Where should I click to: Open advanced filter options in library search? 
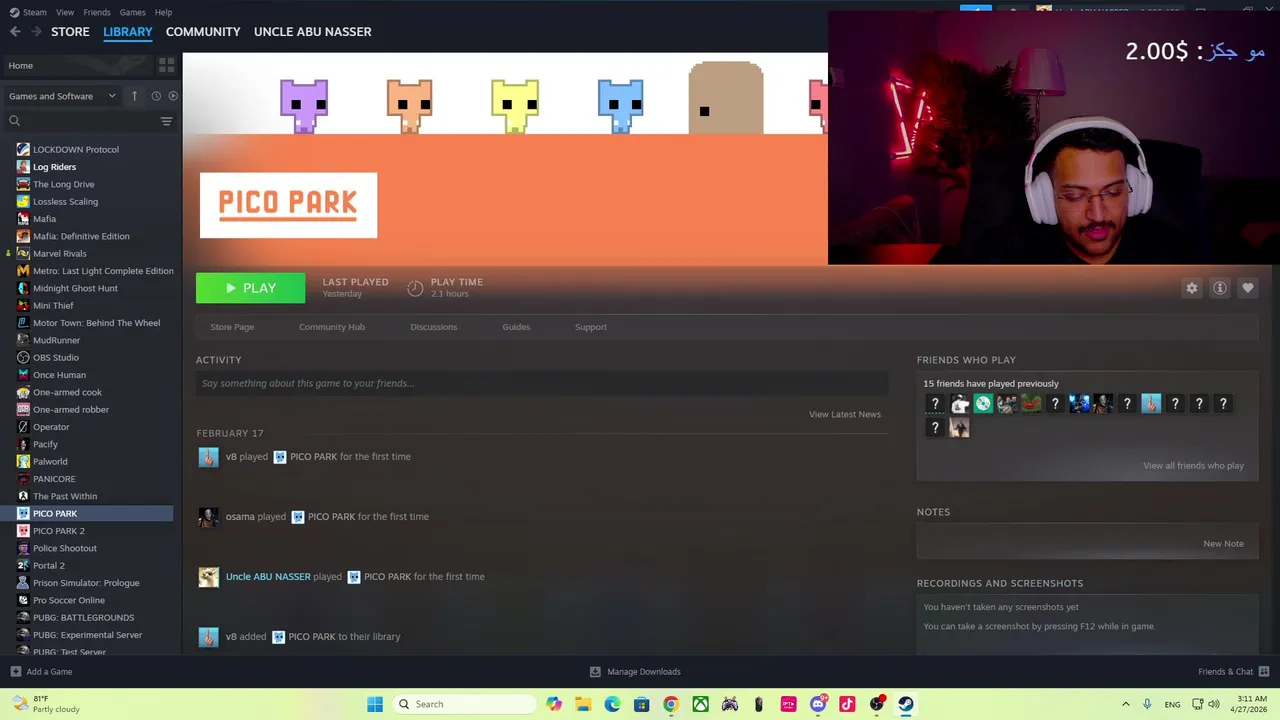[166, 121]
